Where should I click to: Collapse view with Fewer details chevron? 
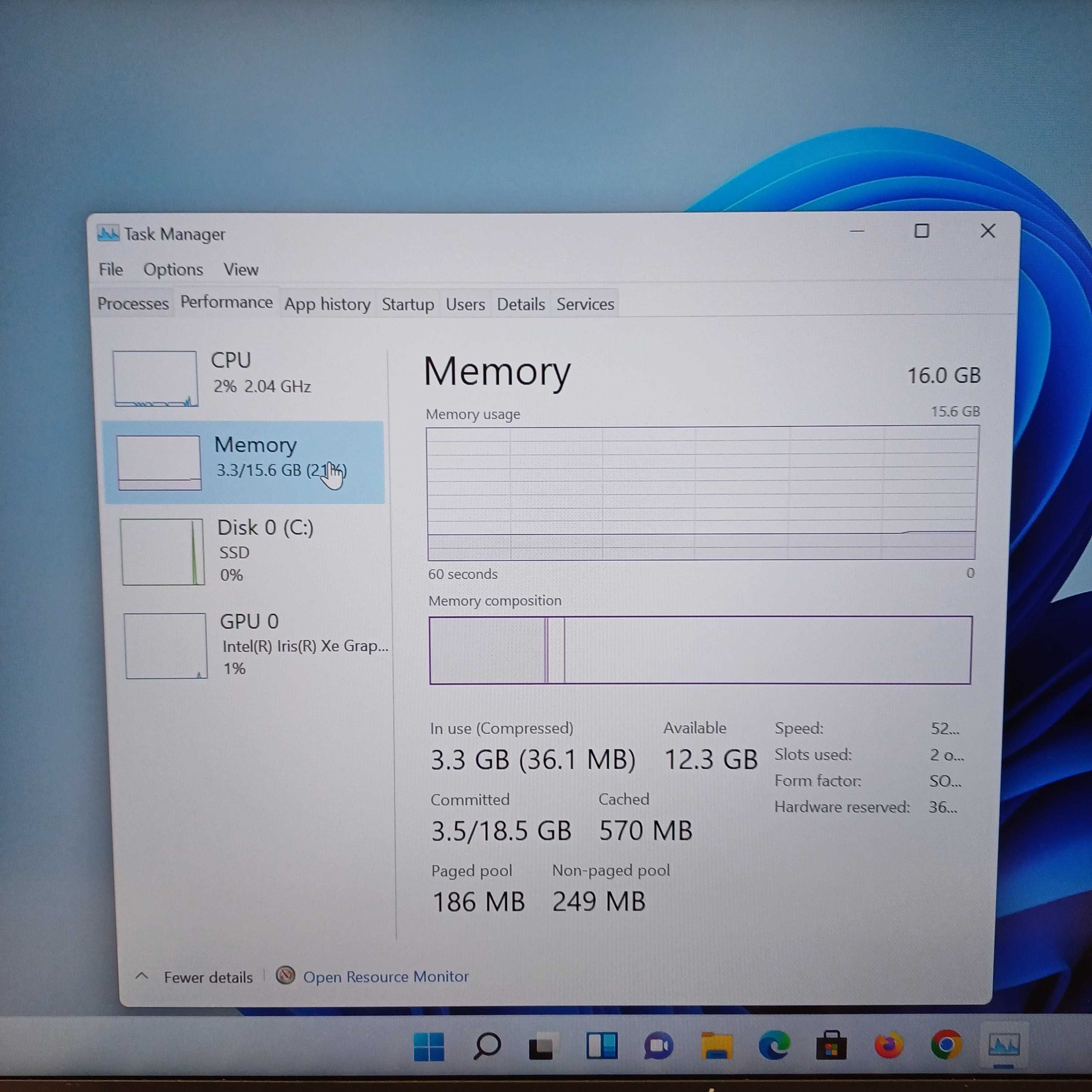(142, 976)
